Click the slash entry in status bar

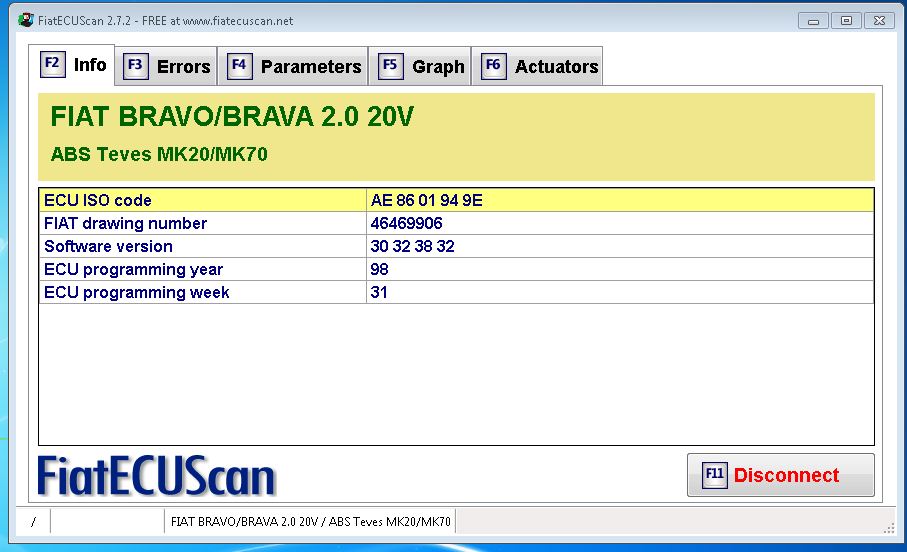click(34, 522)
